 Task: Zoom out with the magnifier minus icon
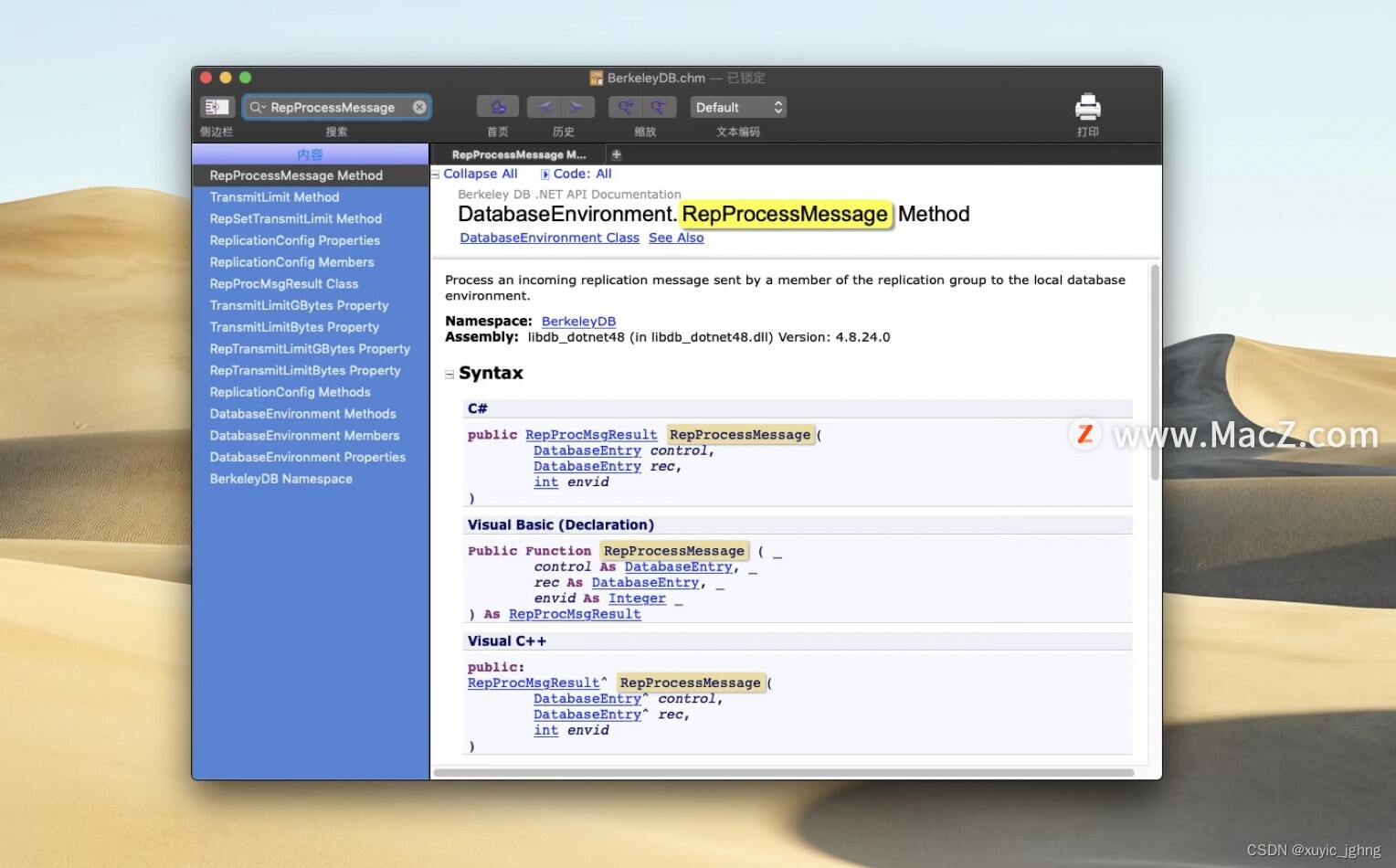pyautogui.click(x=657, y=106)
